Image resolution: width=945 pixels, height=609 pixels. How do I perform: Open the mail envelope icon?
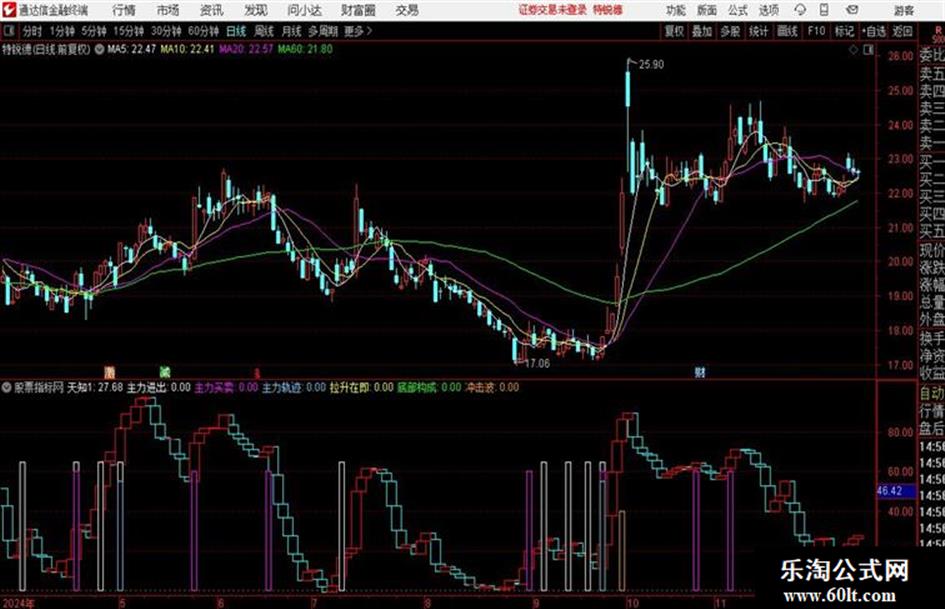click(x=852, y=10)
